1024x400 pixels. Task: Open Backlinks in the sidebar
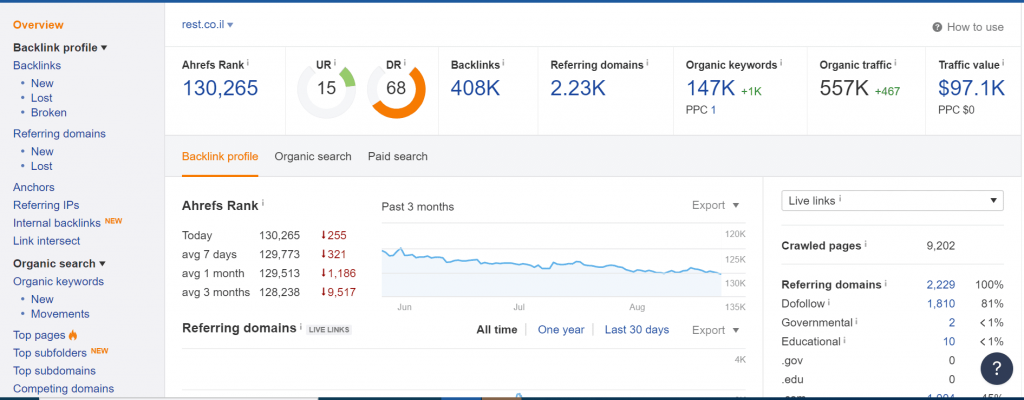pos(37,65)
